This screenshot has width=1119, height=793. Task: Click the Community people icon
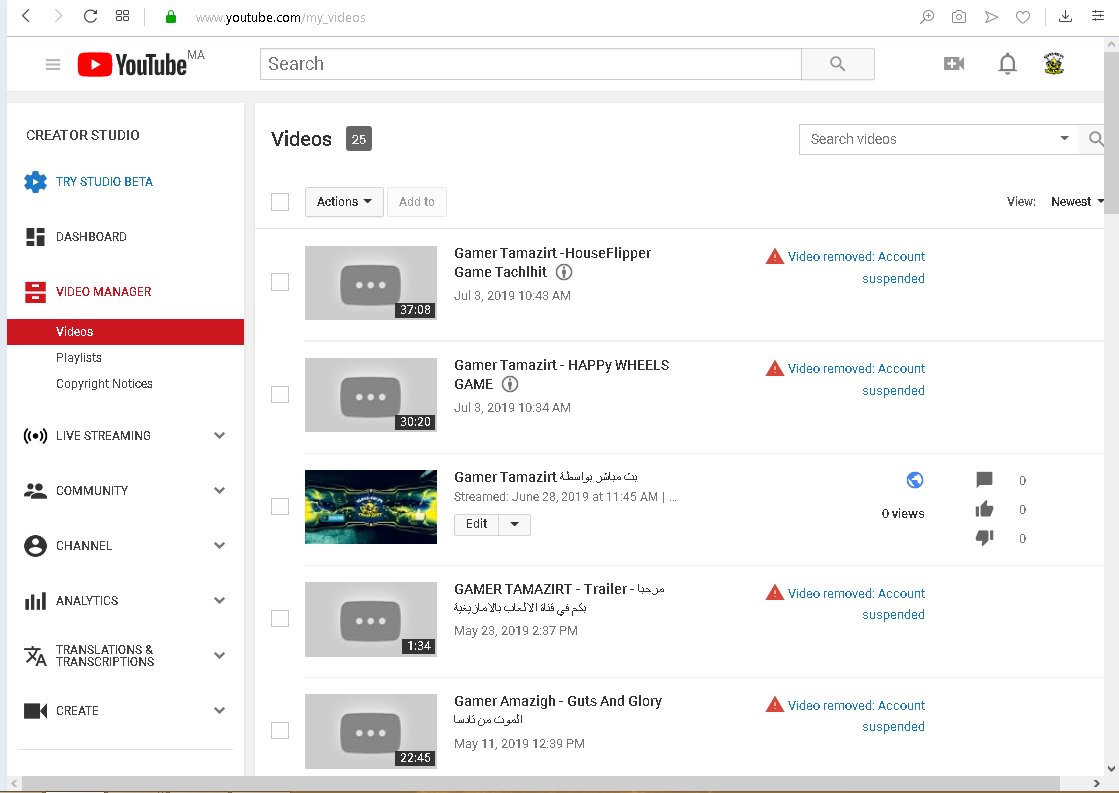[35, 490]
